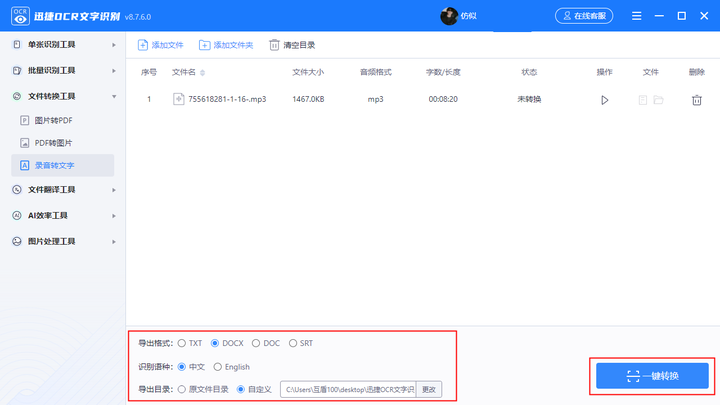Maximize the OCR application window

coord(682,16)
